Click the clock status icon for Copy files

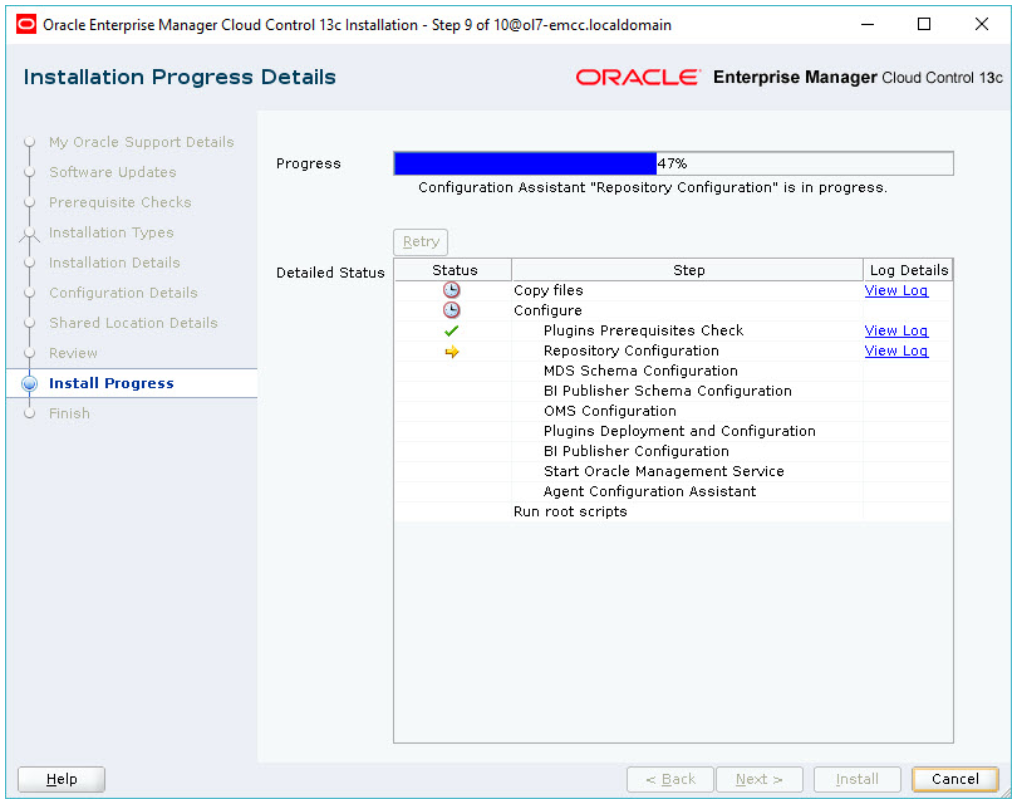pos(451,290)
